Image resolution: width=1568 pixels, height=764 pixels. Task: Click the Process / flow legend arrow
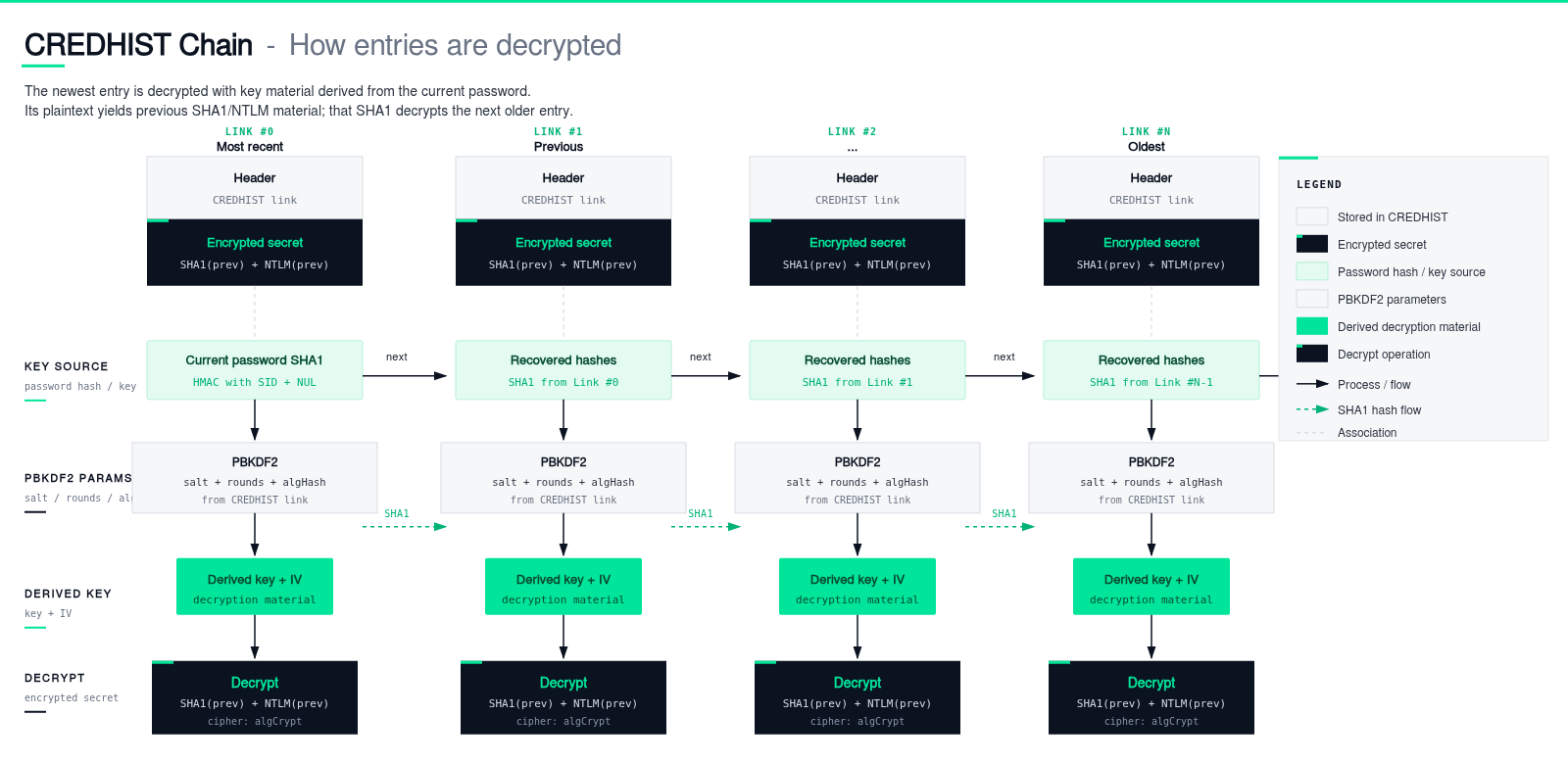tap(1312, 384)
